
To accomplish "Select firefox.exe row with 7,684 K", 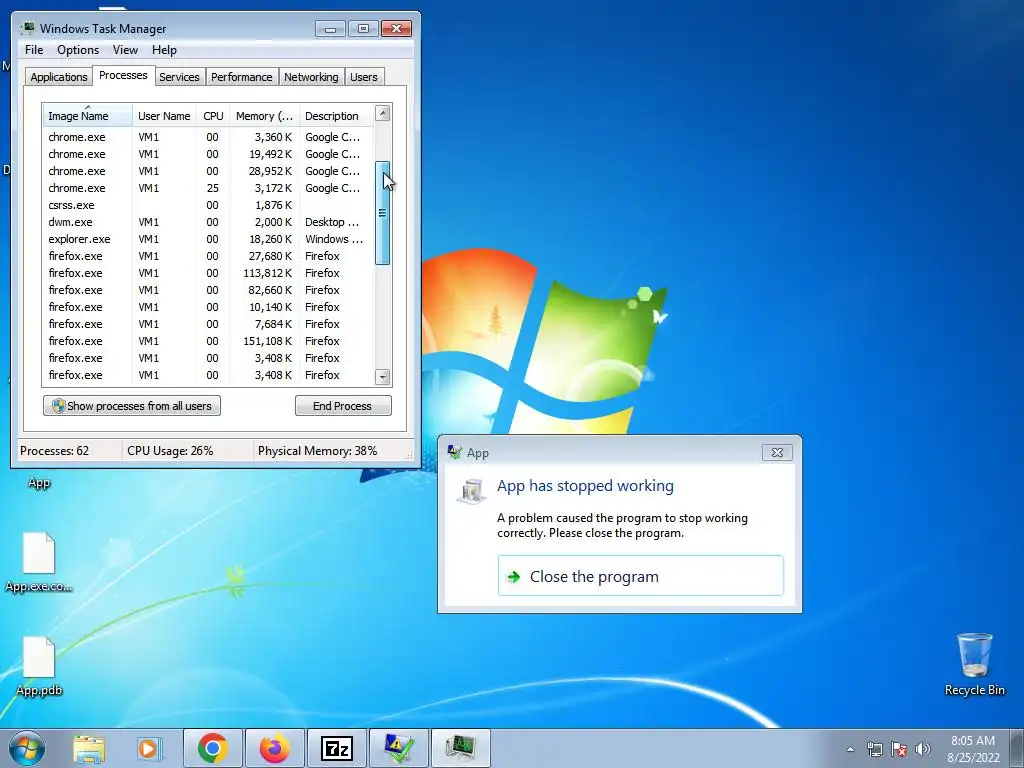I will (209, 324).
